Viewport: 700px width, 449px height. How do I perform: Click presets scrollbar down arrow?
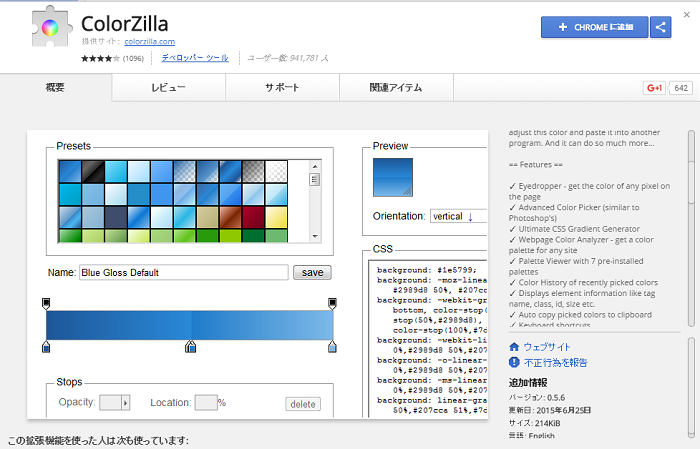(x=315, y=236)
